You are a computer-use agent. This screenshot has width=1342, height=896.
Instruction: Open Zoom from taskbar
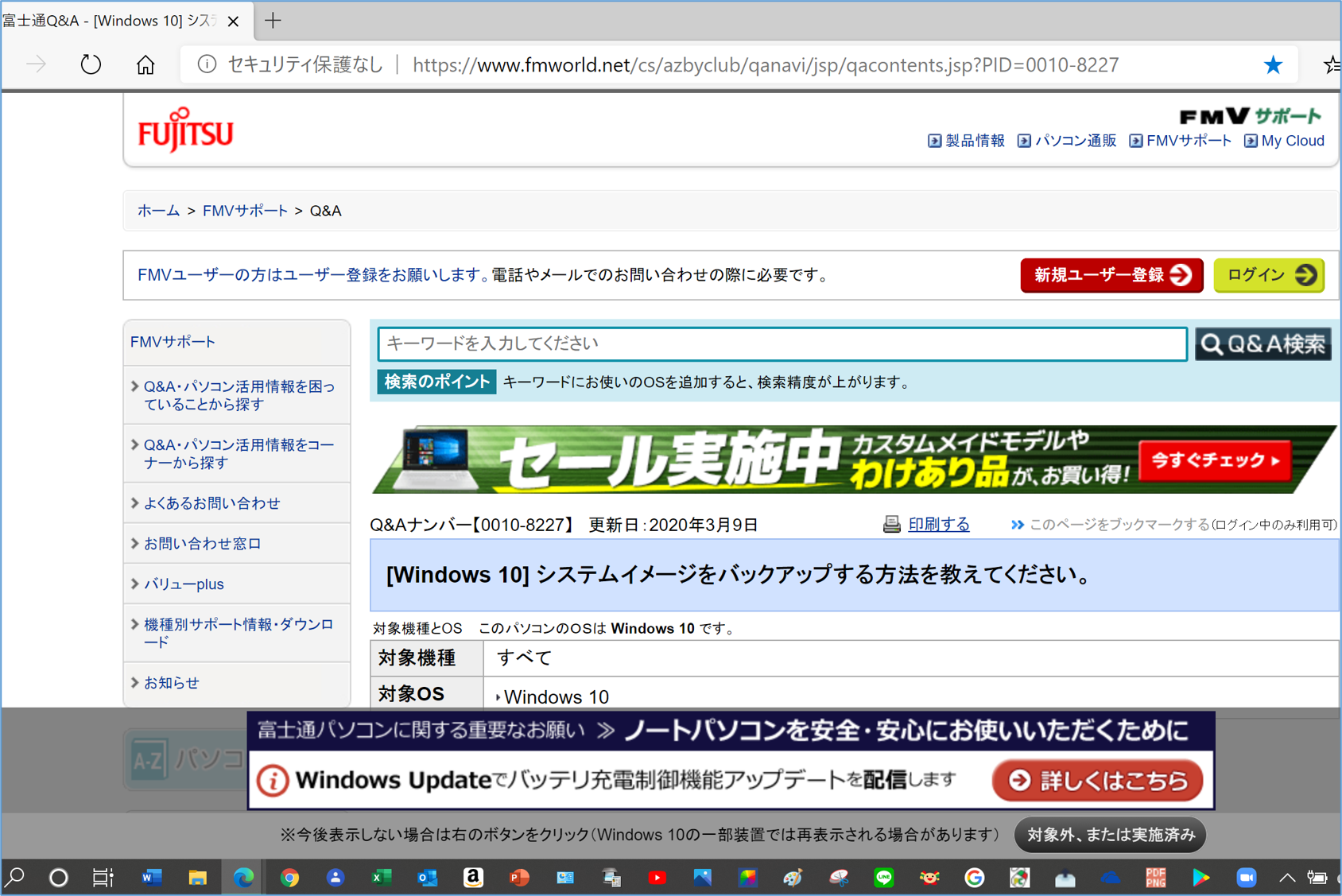click(x=1246, y=878)
